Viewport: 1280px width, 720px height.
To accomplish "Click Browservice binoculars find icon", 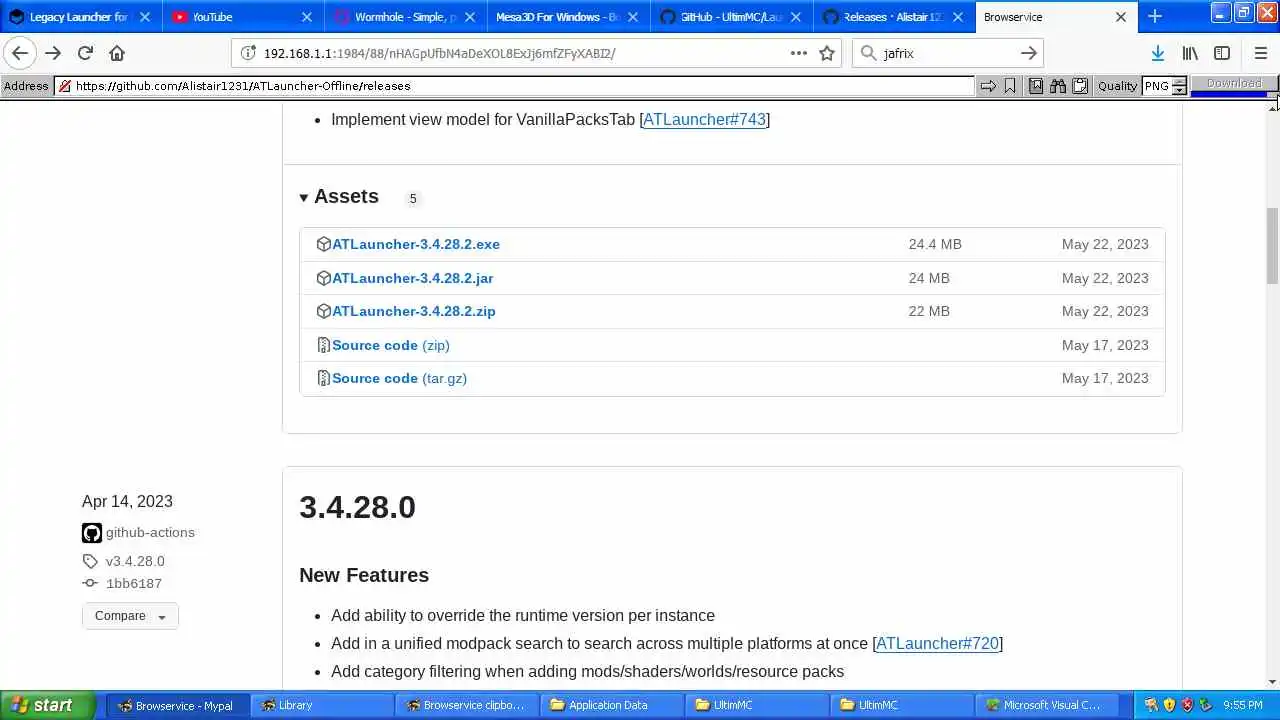I will tap(1058, 86).
